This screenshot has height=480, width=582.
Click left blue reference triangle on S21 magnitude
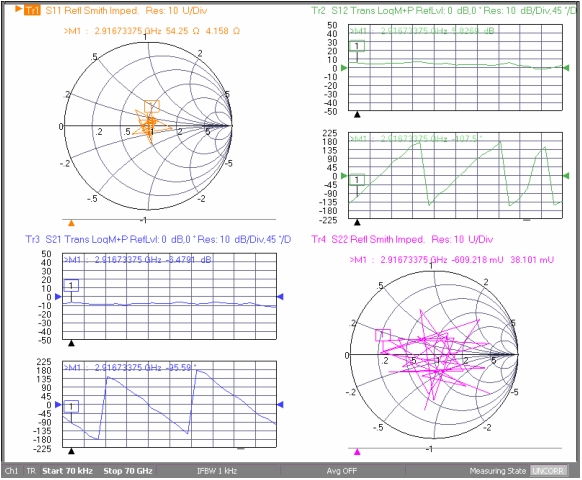[58, 297]
